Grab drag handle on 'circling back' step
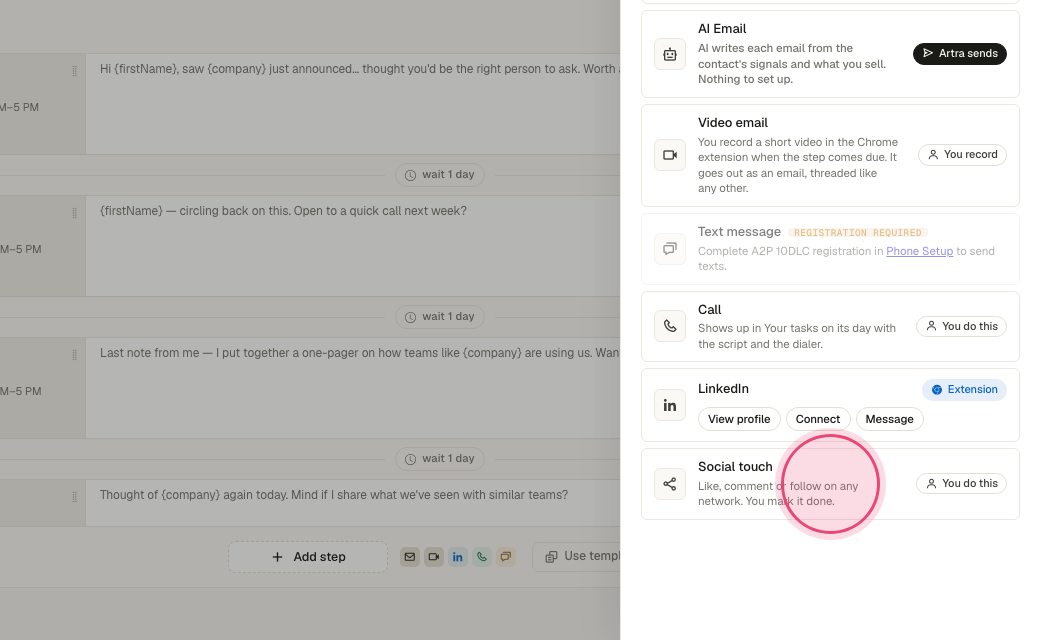 [74, 213]
